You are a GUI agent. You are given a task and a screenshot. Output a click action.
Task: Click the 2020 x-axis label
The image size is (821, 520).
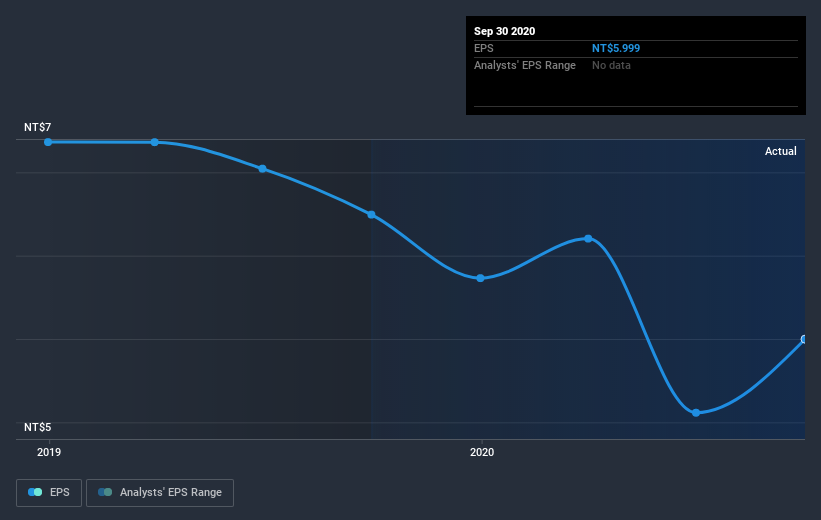[x=482, y=452]
